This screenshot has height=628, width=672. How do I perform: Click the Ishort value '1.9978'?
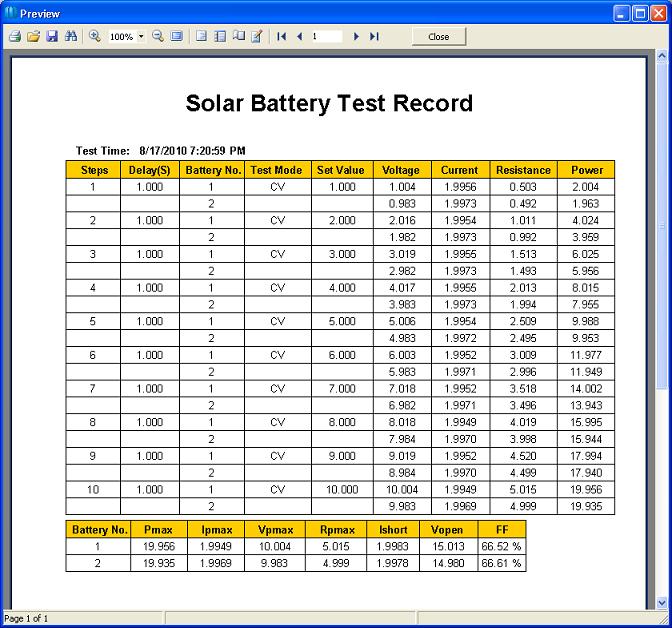393,563
